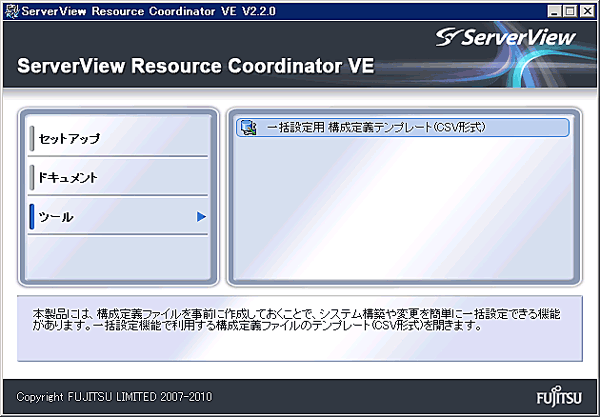Maximize the ServerView window
Screen dimensions: 600x417
coord(570,11)
